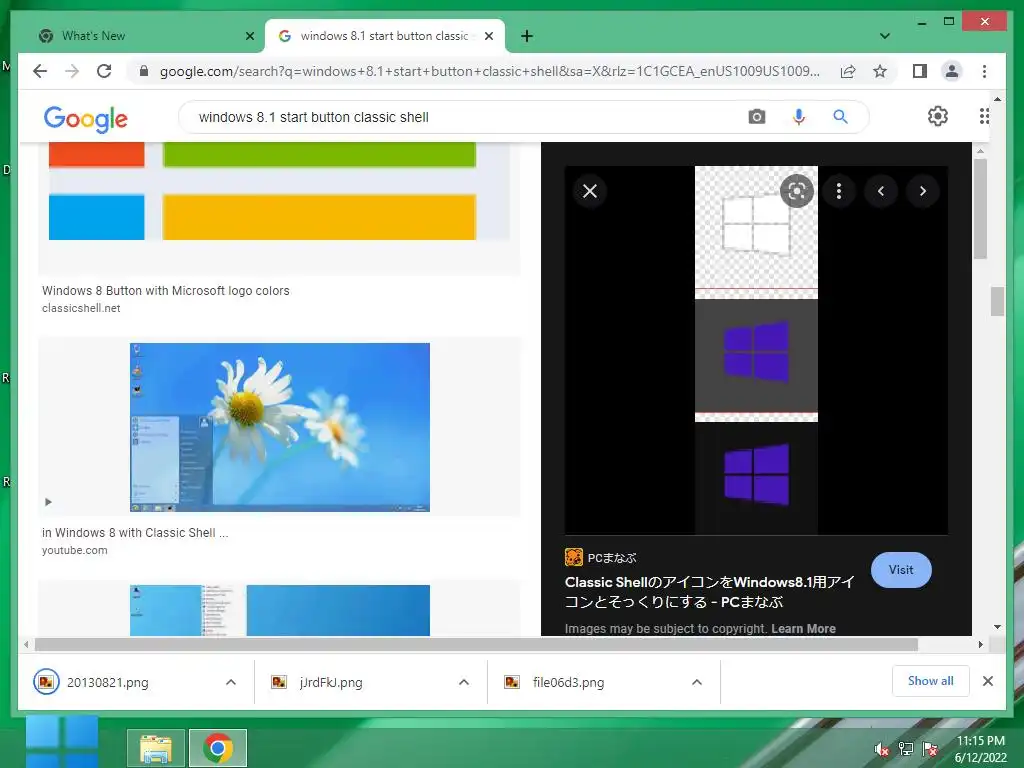Viewport: 1024px width, 768px height.
Task: Expand options for jJrdFkJ.png download
Action: tap(464, 682)
